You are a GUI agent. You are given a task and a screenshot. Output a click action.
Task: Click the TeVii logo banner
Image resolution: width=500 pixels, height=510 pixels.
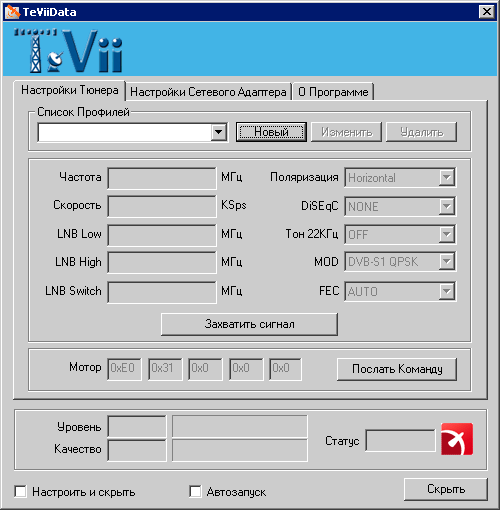(x=250, y=49)
